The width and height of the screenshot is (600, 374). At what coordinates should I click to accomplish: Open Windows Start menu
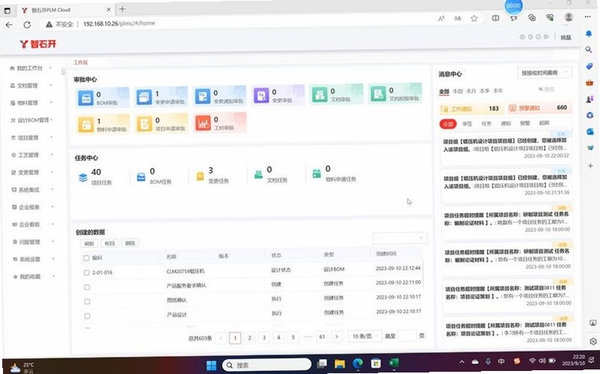[211, 365]
